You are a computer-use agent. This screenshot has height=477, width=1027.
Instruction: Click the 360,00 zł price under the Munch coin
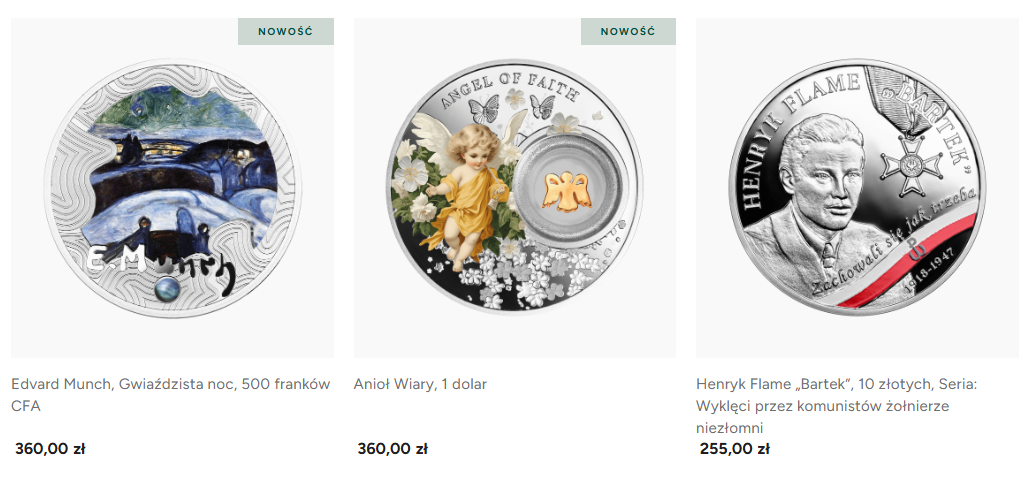(50, 449)
